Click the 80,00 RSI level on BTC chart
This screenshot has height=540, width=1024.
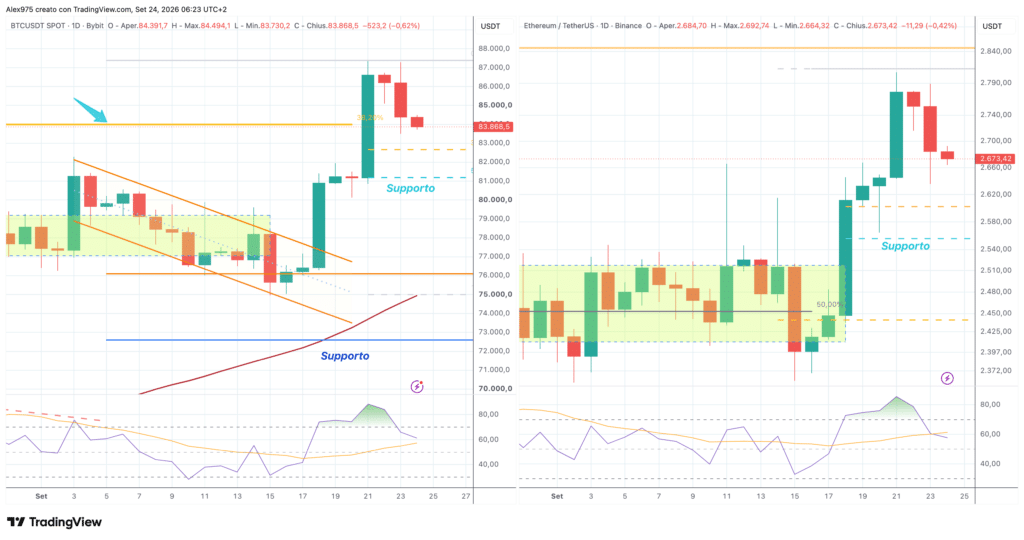click(488, 415)
